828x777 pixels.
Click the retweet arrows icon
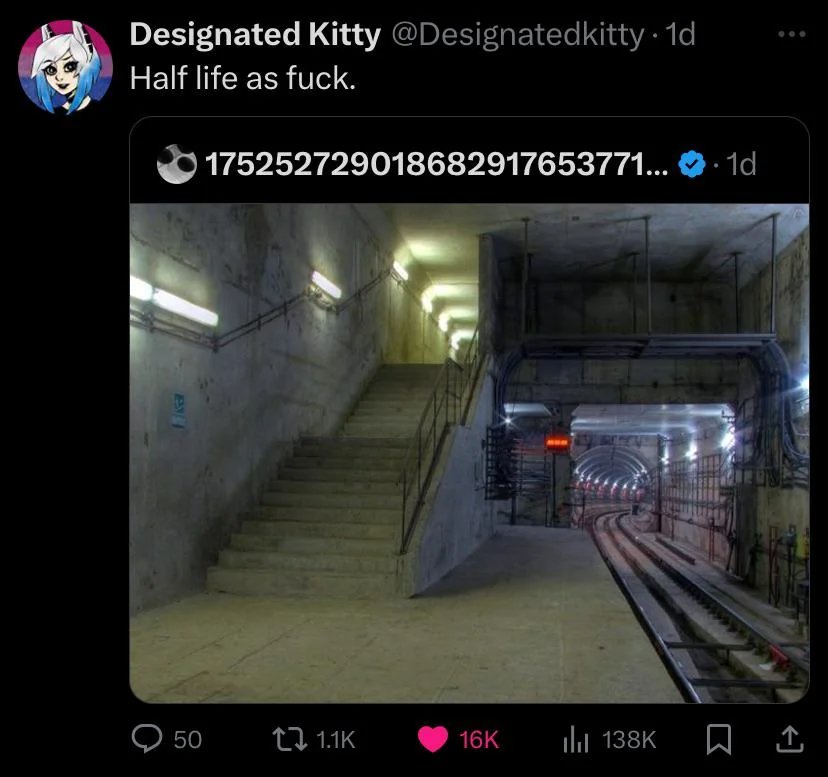(289, 739)
